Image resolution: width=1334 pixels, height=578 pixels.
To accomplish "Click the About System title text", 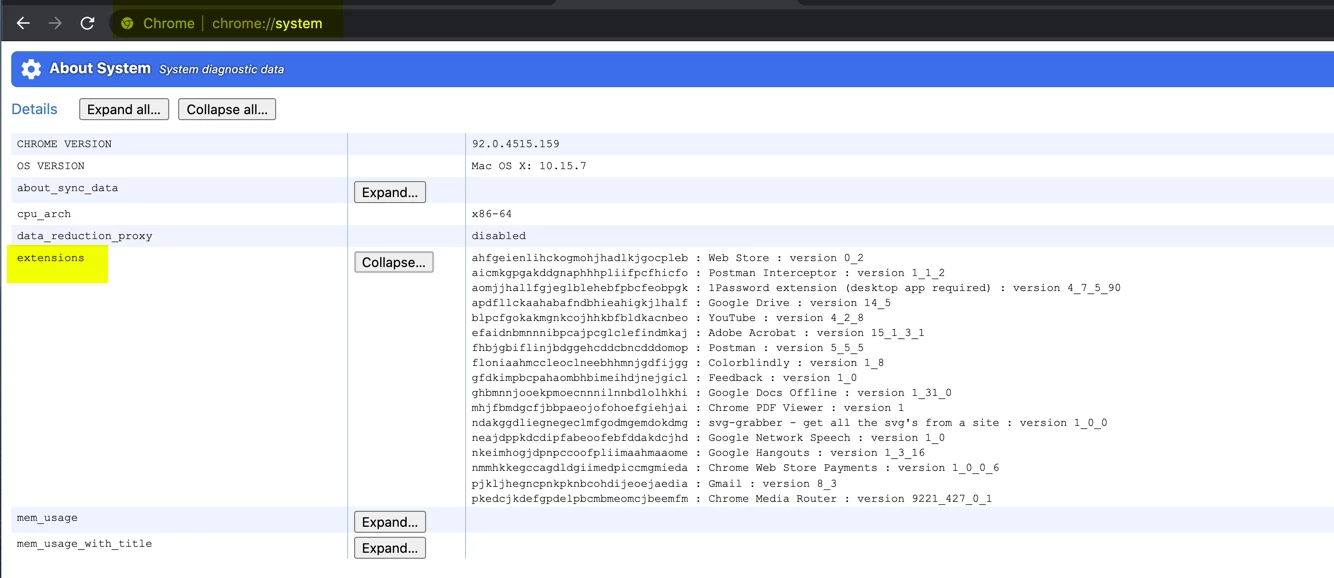I will (x=100, y=68).
